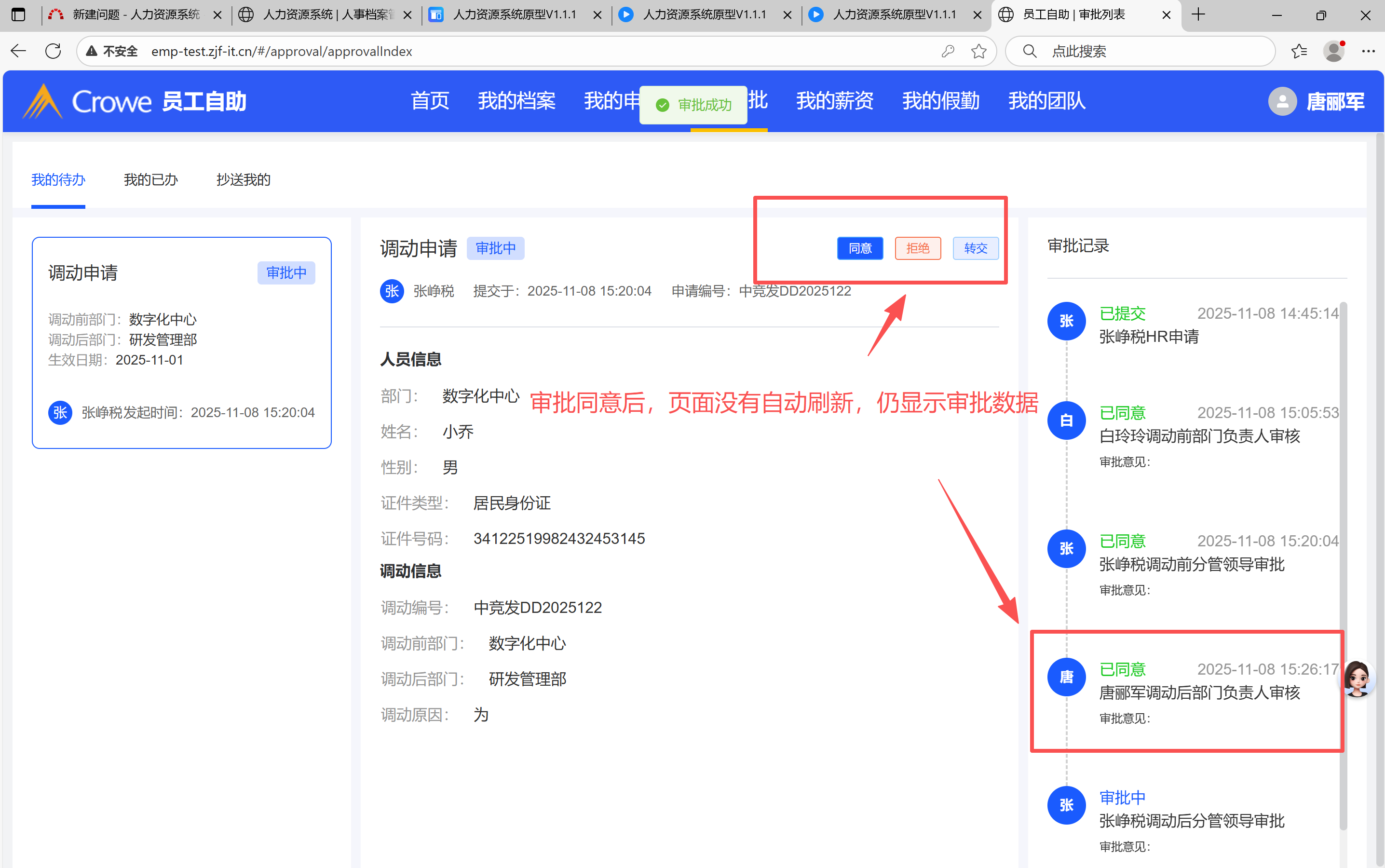This screenshot has width=1385, height=868.
Task: Click the browser back arrow icon
Action: pos(18,51)
